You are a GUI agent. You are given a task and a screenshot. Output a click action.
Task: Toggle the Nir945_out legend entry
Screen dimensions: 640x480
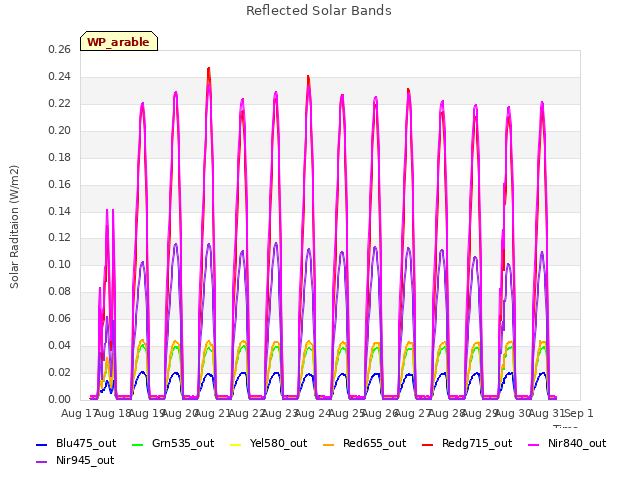[75, 460]
